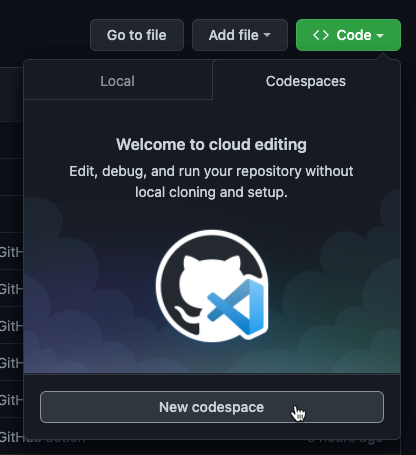Click the caret arrow beside Add file

[x=267, y=35]
